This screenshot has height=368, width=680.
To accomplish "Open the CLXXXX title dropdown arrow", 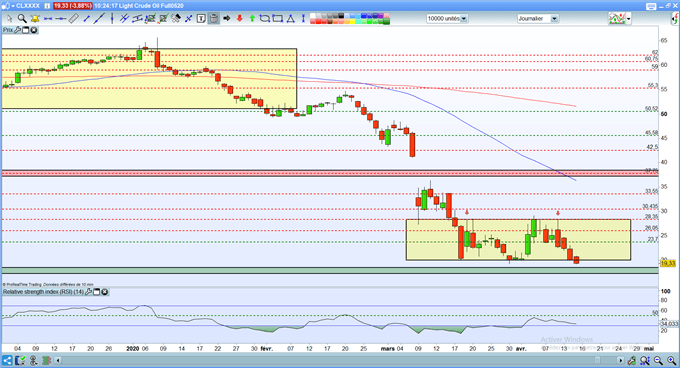I will [x=13, y=6].
